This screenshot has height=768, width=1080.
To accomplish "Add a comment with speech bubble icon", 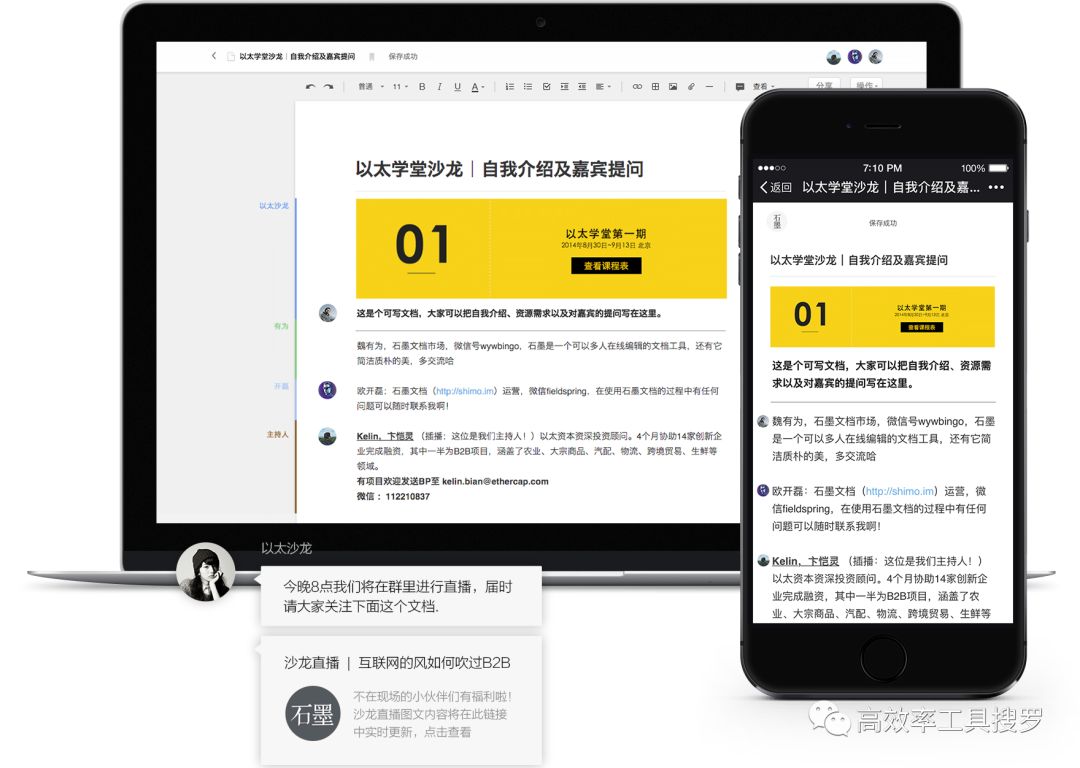I will click(x=740, y=87).
